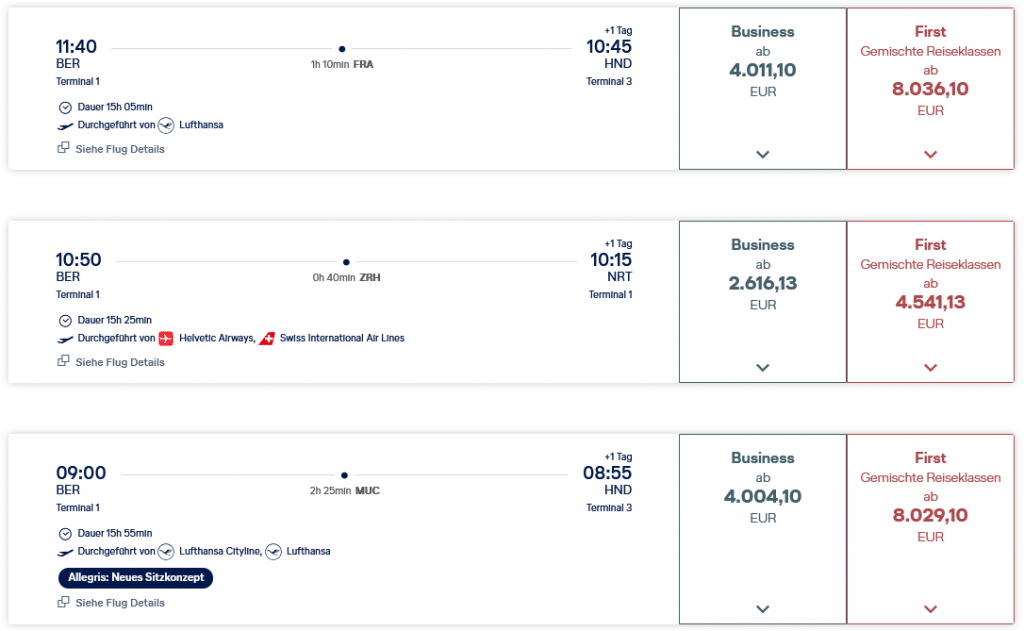1024x631 pixels.
Task: Click Lufthansa Cityline logo on 09:00 flight
Action: tap(166, 551)
